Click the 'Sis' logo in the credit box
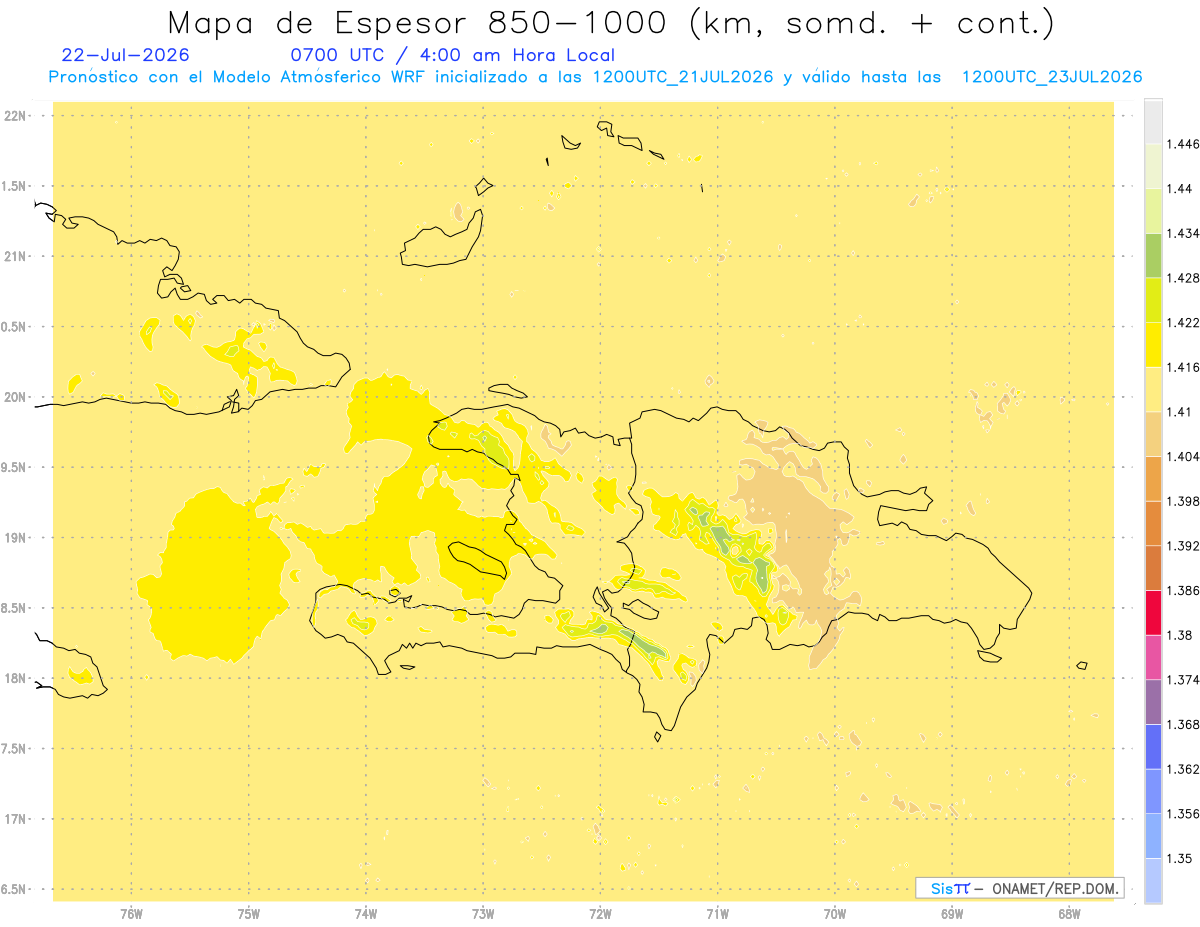The height and width of the screenshot is (927, 1200). pos(942,888)
